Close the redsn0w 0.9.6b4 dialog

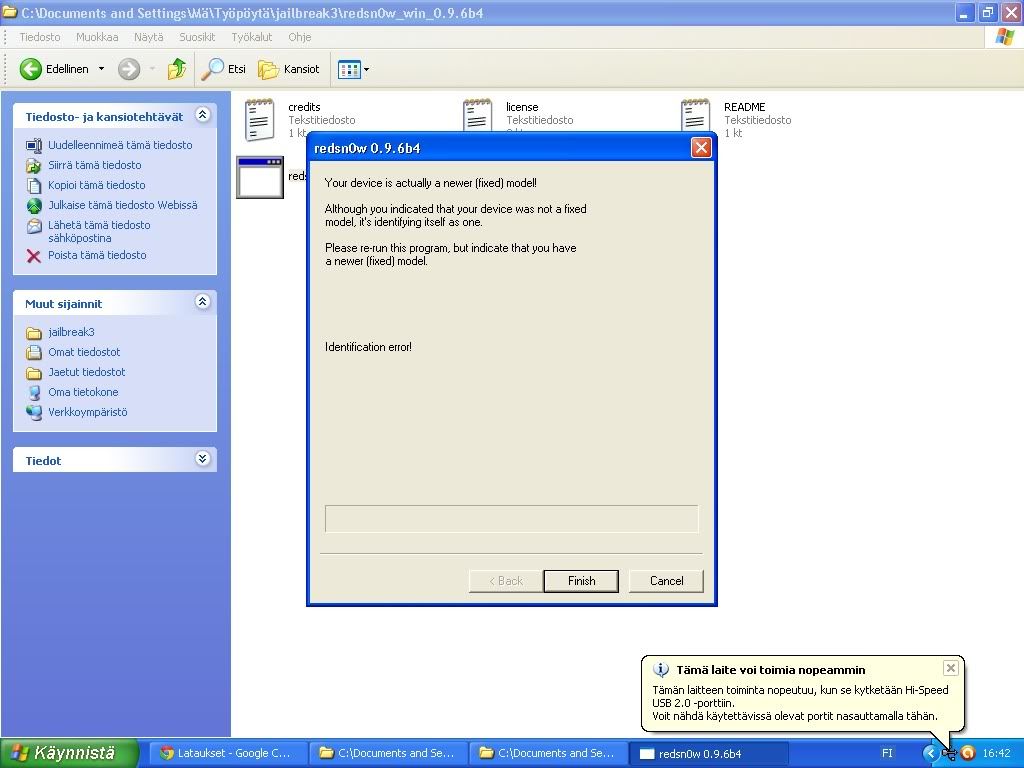(701, 148)
